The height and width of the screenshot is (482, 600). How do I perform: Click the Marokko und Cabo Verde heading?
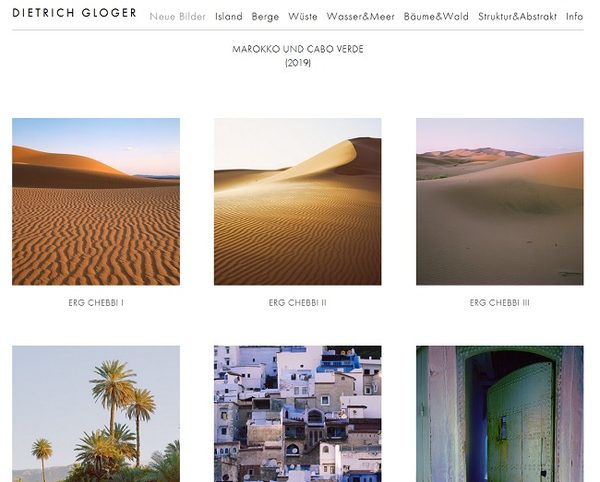click(298, 49)
